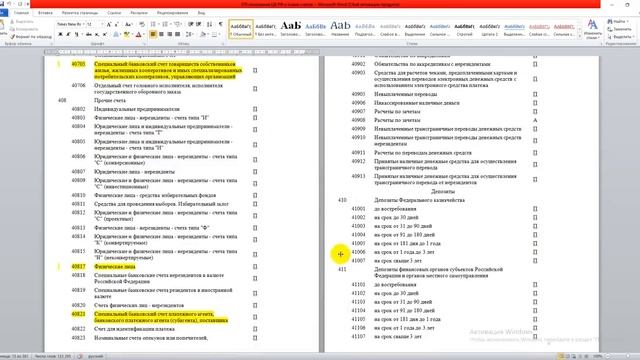The height and width of the screenshot is (360, 640).
Task: Click the Shading paint bucket icon
Action: (202, 35)
